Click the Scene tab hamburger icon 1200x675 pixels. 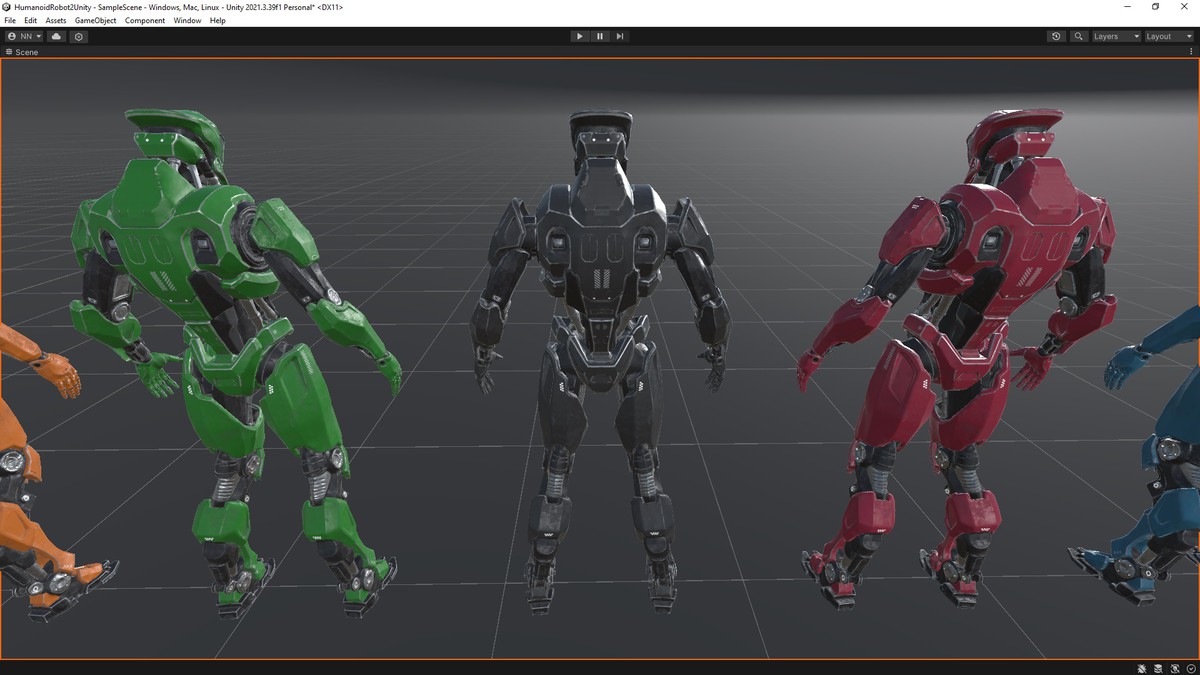tap(7, 52)
